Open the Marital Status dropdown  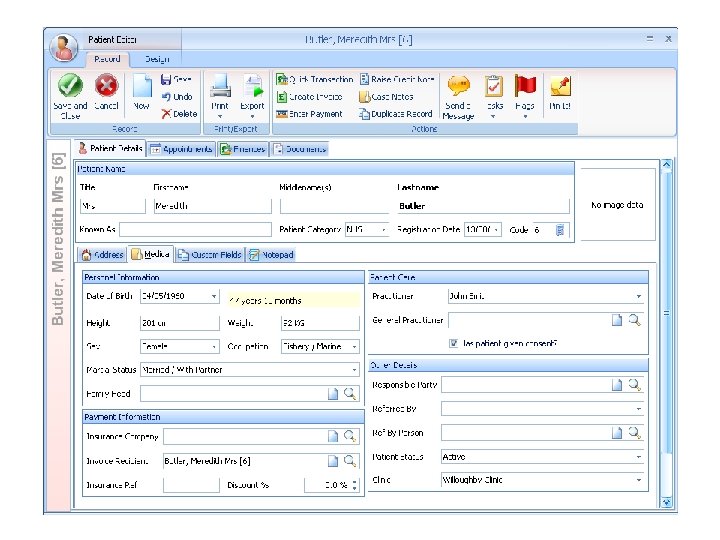353,370
